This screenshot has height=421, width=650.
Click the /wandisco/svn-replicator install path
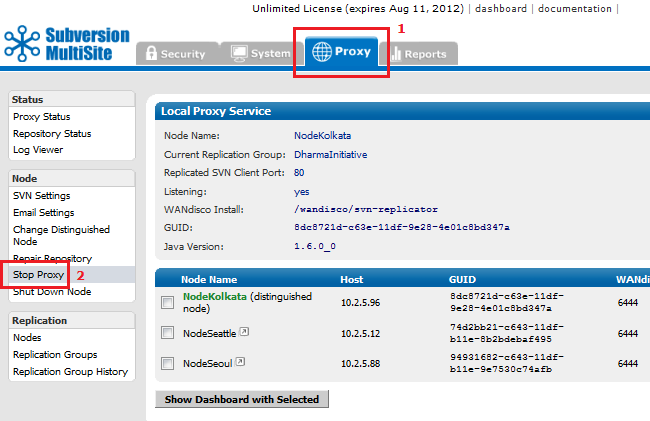click(366, 209)
